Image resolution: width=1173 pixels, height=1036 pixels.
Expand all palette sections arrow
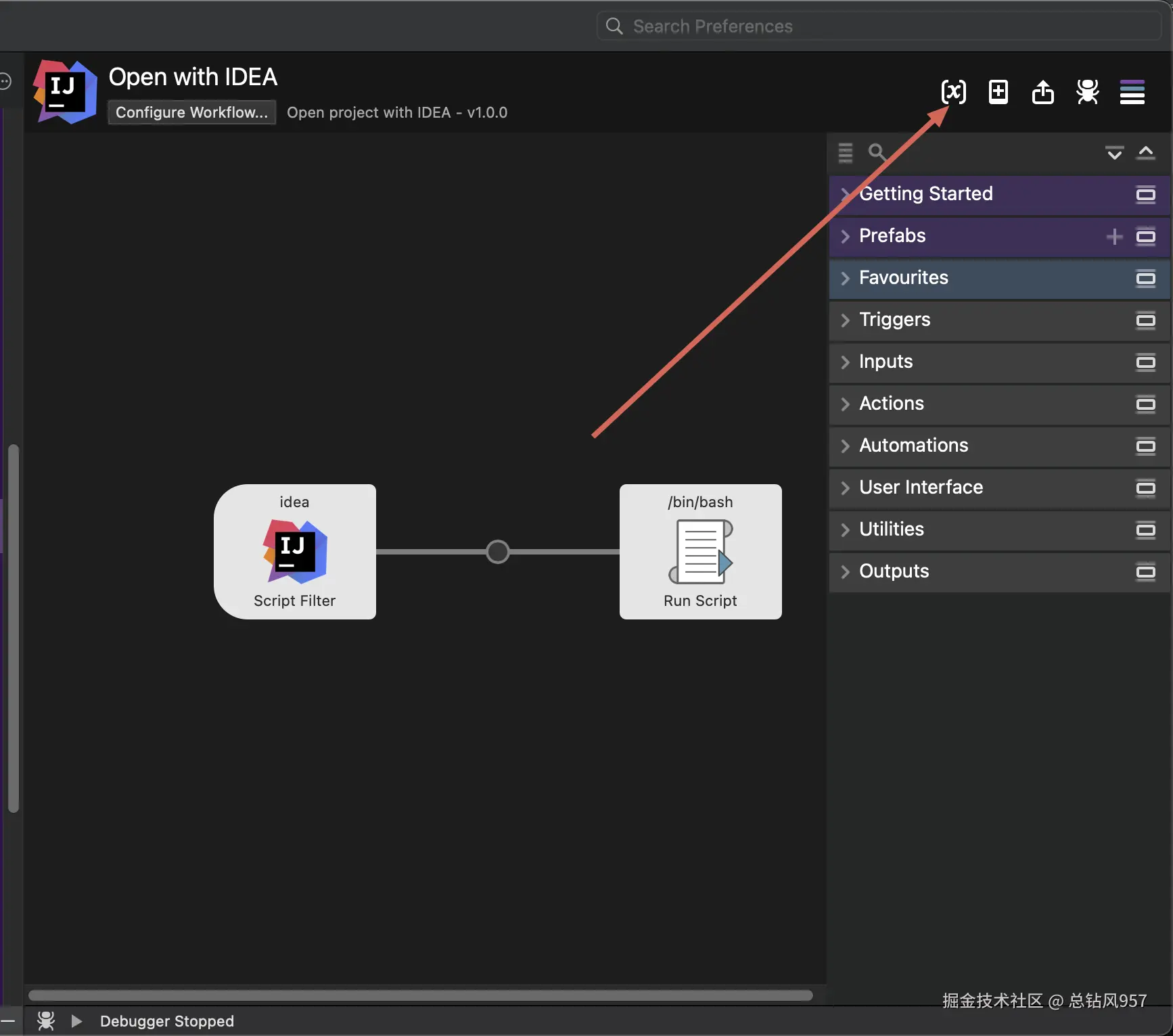pyautogui.click(x=1114, y=153)
